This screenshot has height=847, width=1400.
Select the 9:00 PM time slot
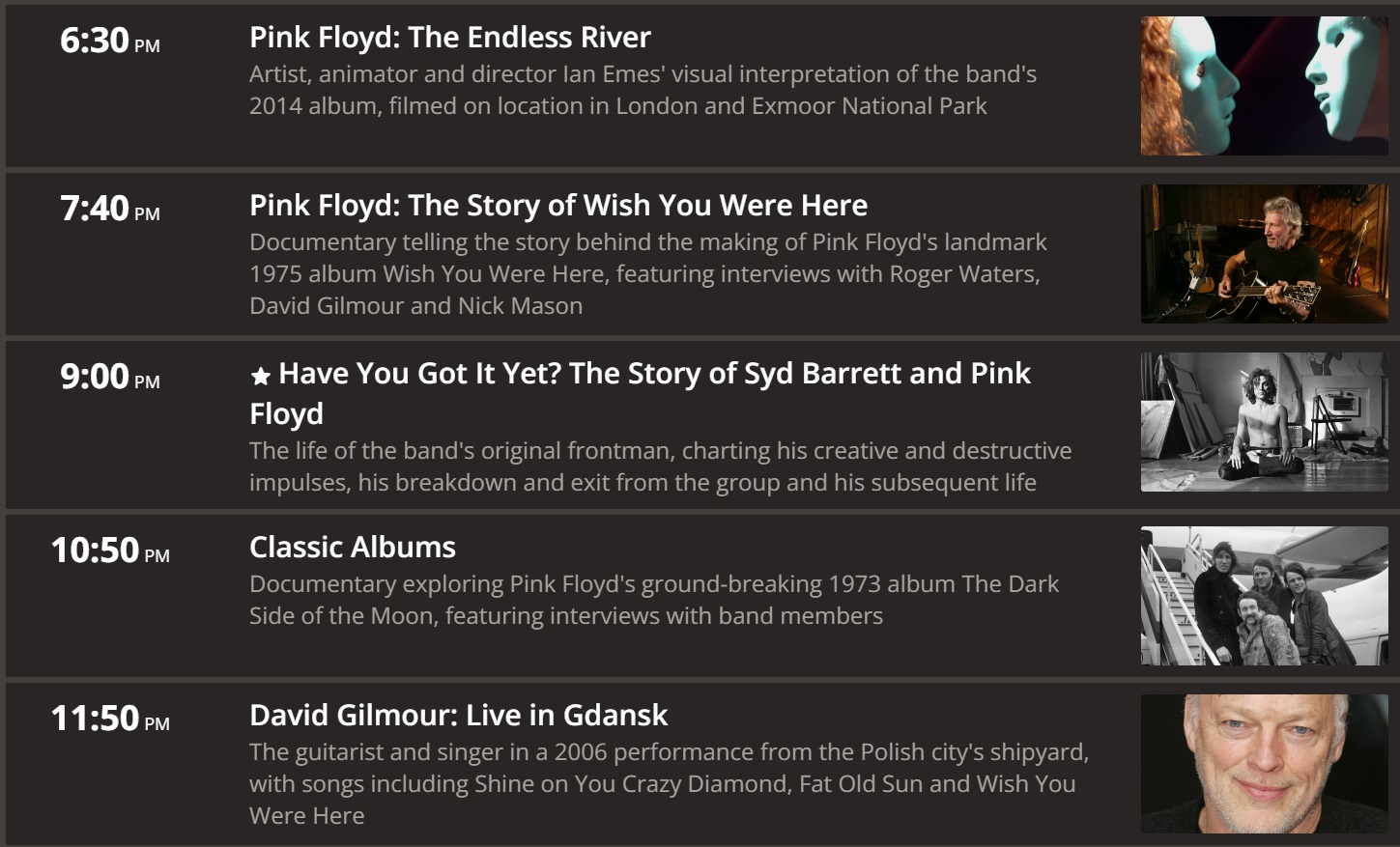click(110, 377)
